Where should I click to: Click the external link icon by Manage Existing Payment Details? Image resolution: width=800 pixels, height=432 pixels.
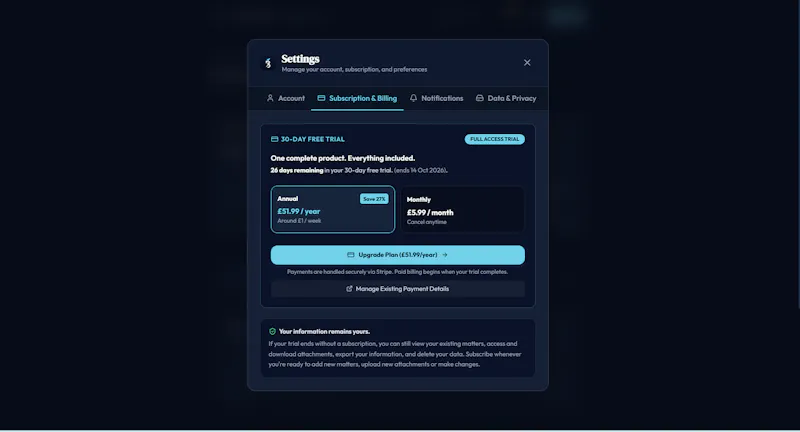pyautogui.click(x=349, y=289)
